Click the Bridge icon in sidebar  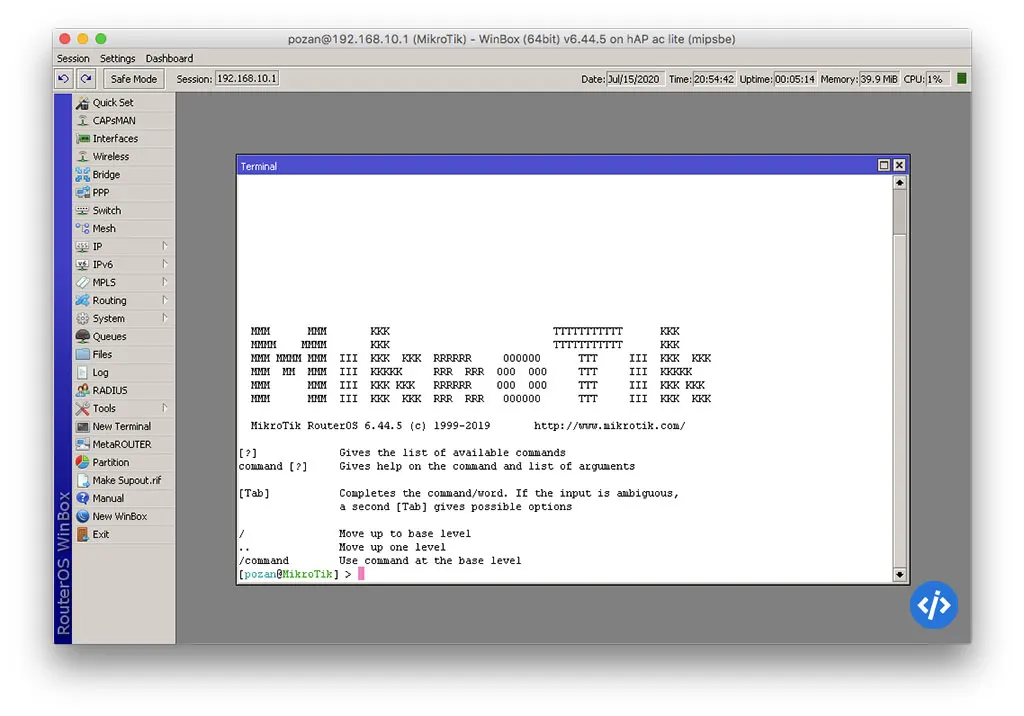click(x=83, y=175)
